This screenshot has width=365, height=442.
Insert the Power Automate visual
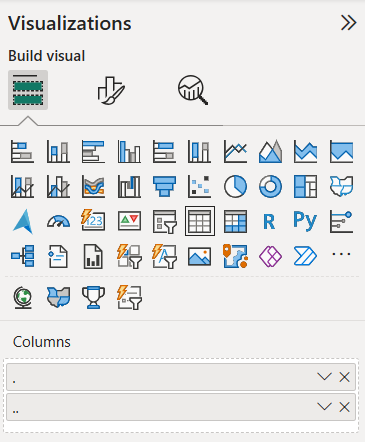[x=306, y=256]
